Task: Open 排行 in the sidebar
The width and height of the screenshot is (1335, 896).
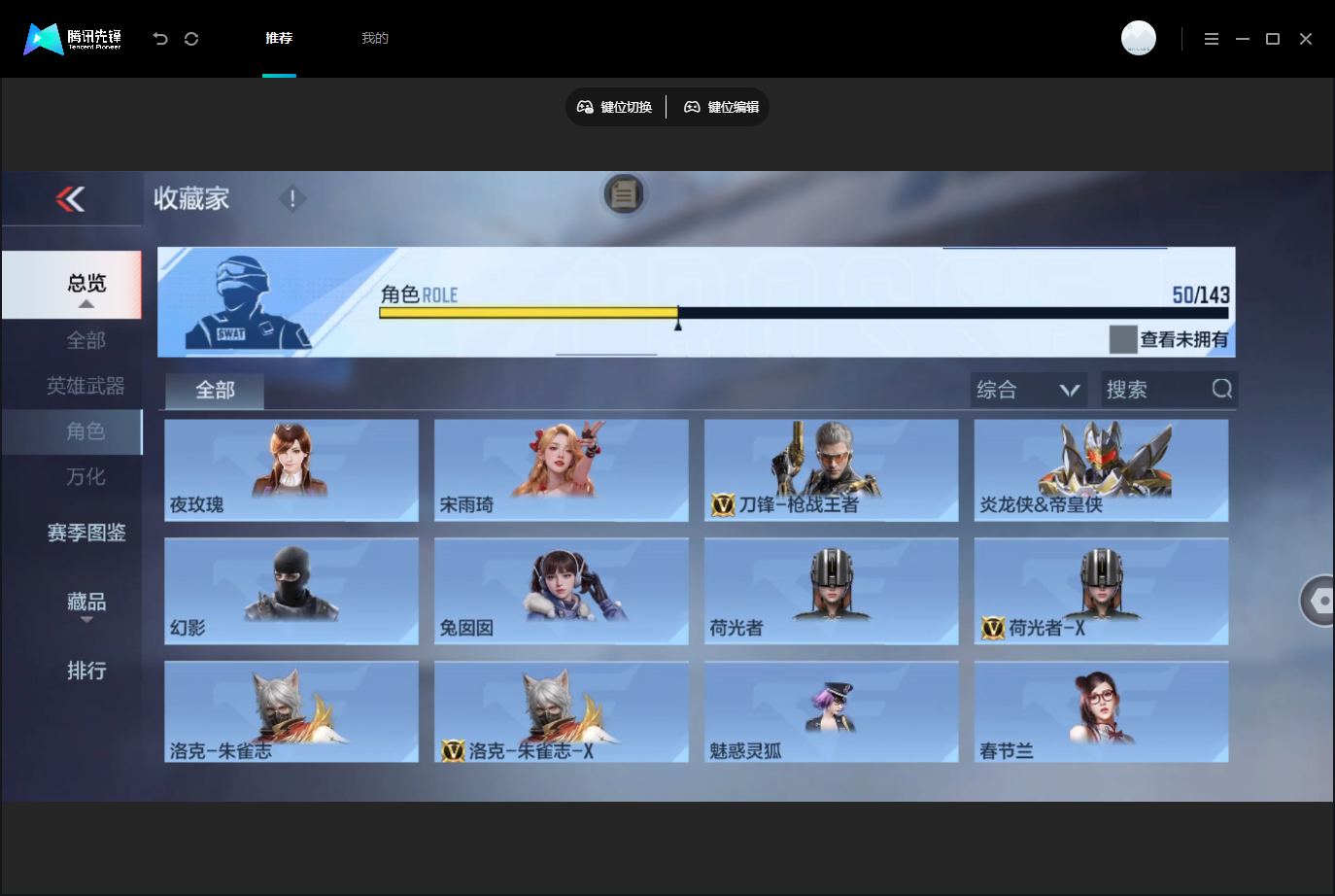Action: (86, 671)
